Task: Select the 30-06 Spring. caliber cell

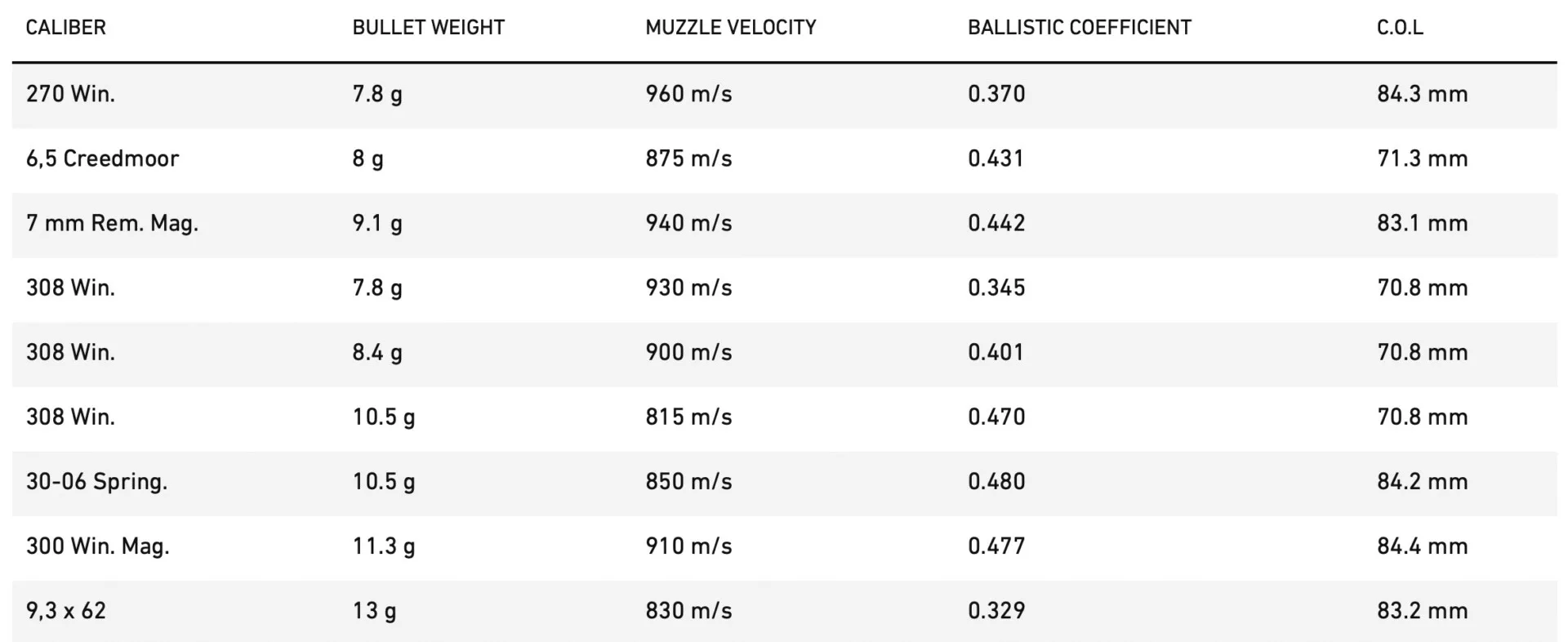Action: tap(96, 481)
